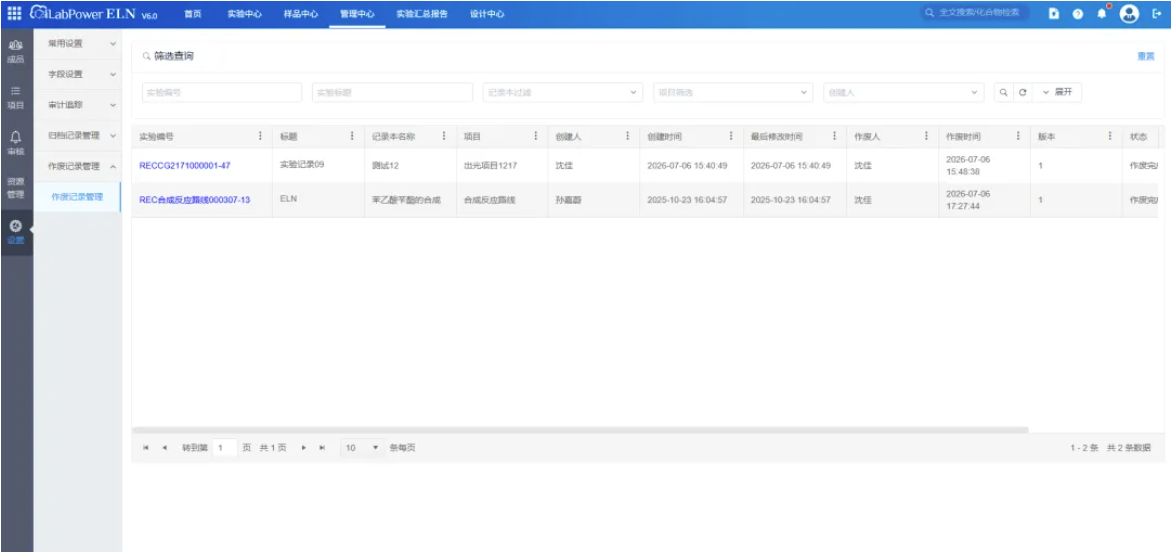This screenshot has height=553, width=1171.
Task: Switch to the 样品中心 tab
Action: pyautogui.click(x=301, y=14)
